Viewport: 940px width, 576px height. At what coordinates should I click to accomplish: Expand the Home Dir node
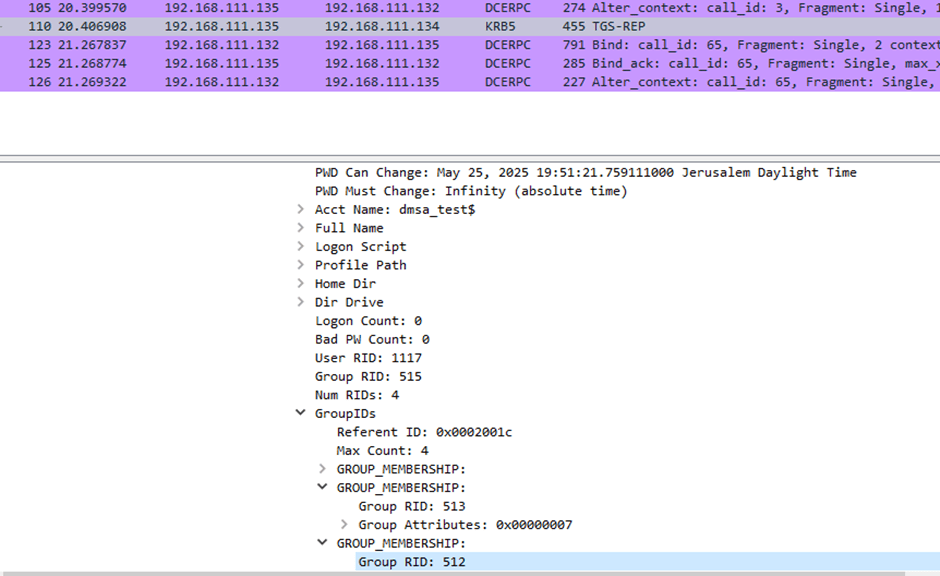pos(301,284)
